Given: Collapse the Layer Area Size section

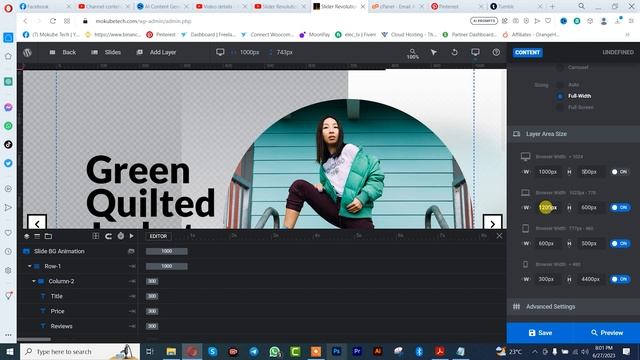Looking at the screenshot, I should pyautogui.click(x=573, y=134).
